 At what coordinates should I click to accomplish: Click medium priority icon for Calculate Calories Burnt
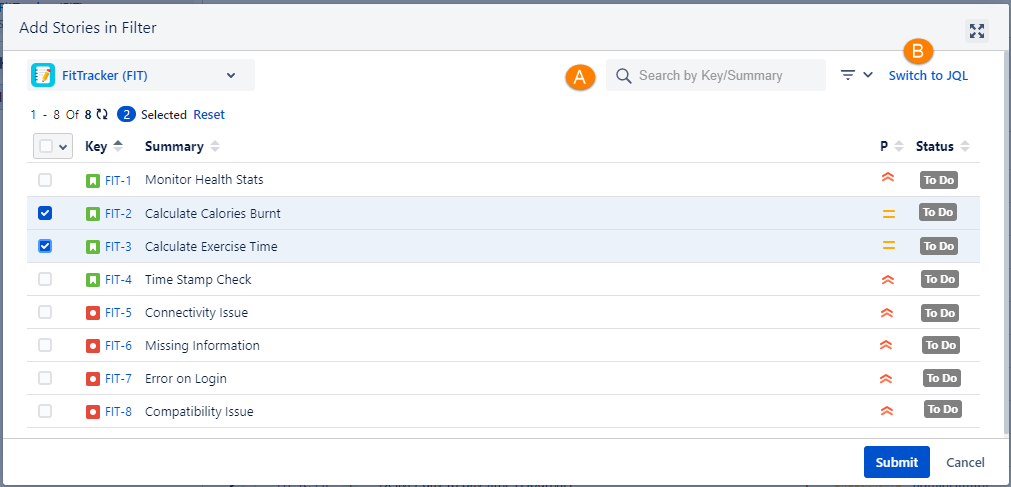(889, 214)
